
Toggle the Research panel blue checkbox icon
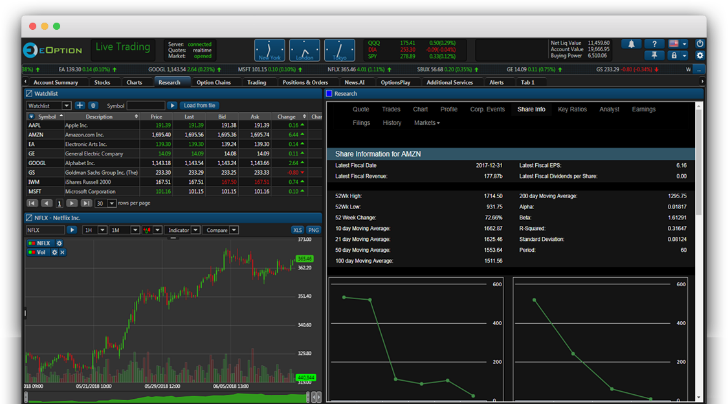tap(331, 93)
